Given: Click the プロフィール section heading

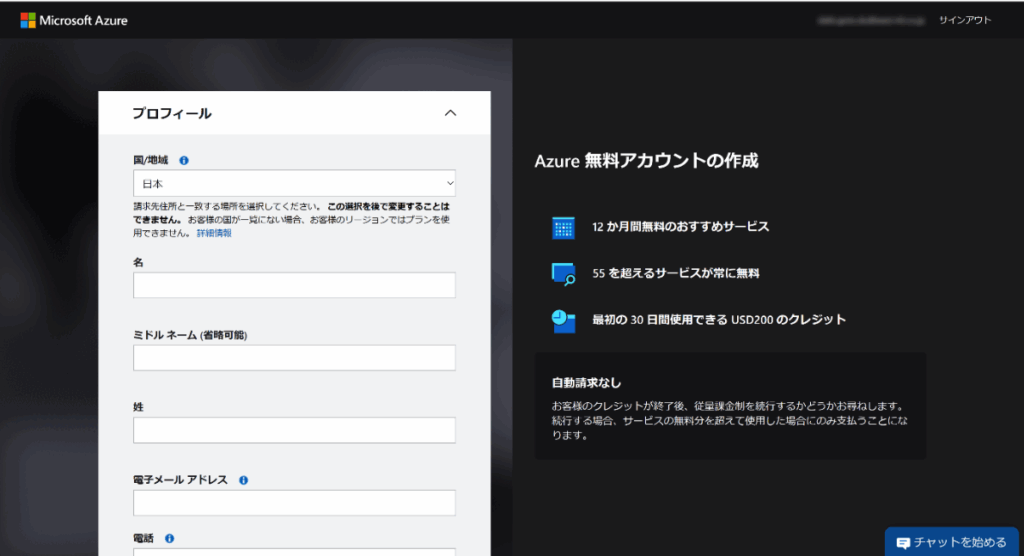Looking at the screenshot, I should coord(172,113).
